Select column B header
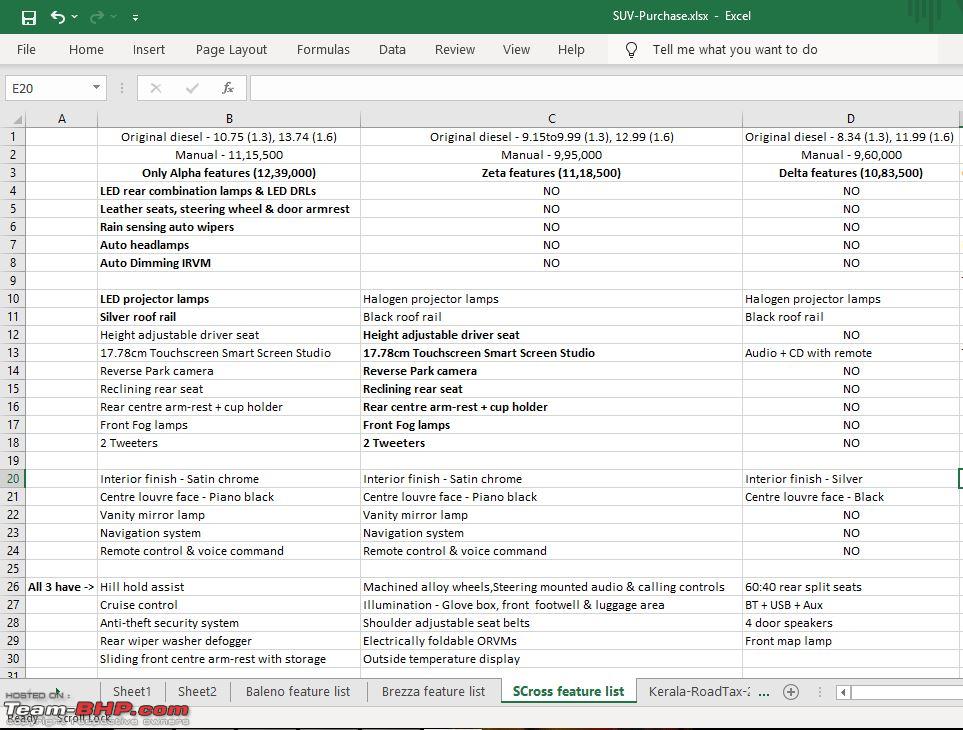The image size is (963, 730). coord(229,118)
